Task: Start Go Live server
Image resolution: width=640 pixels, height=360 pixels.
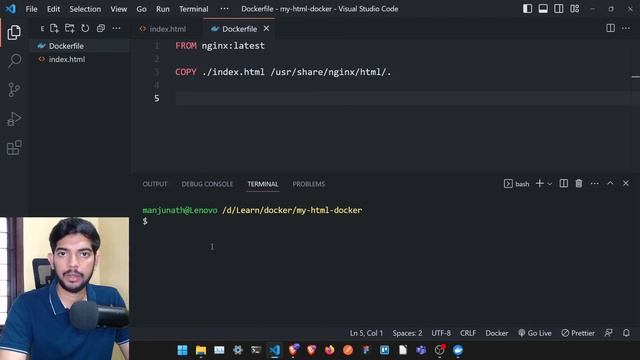Action: tap(535, 333)
